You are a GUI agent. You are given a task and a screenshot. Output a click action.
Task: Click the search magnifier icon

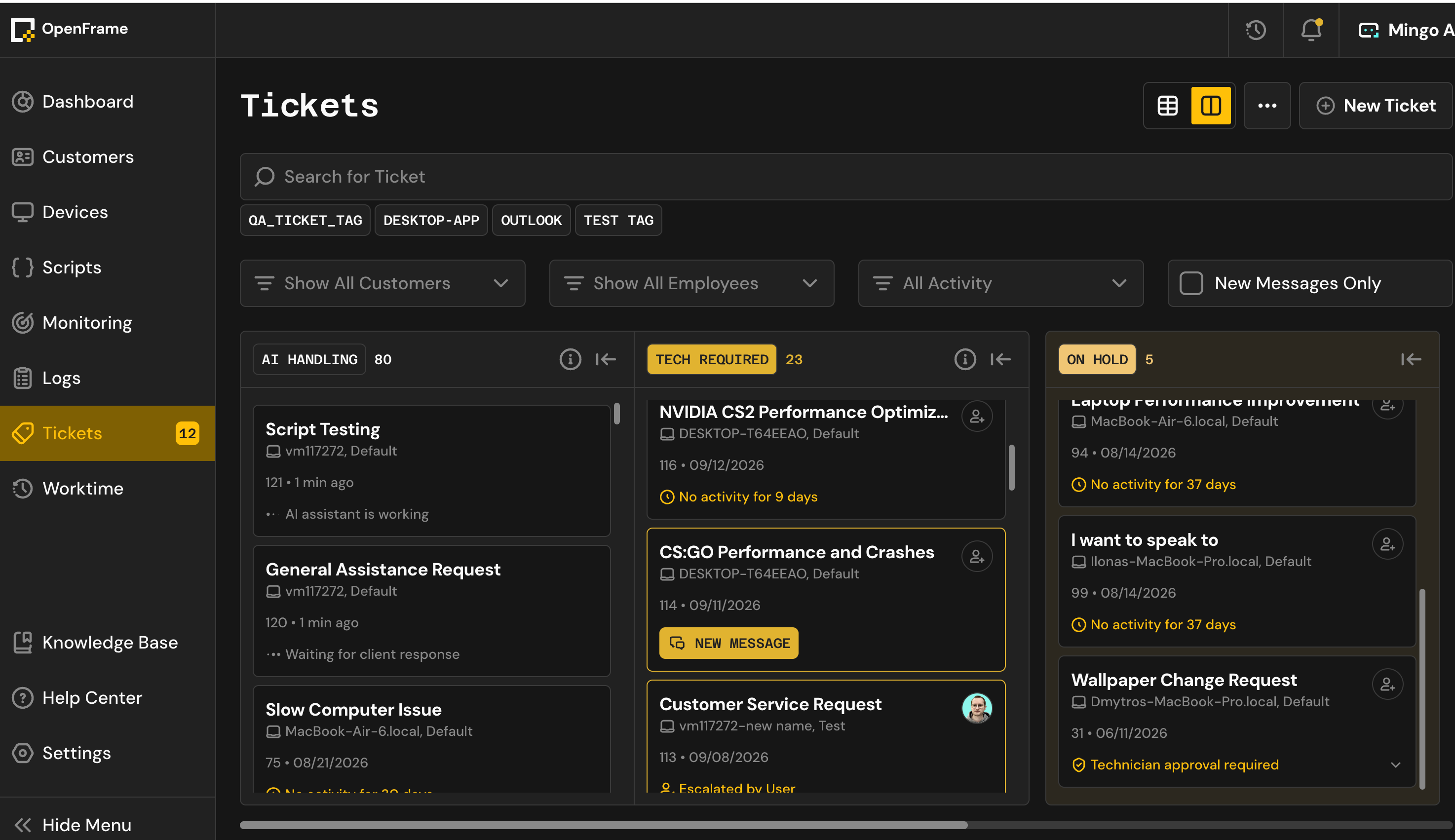[264, 177]
